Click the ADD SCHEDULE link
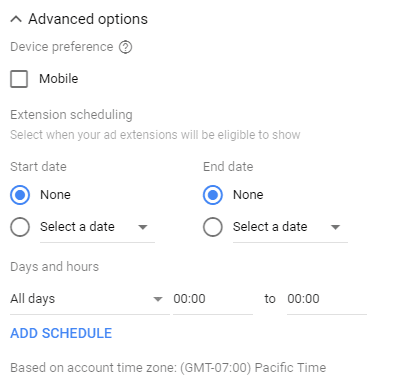This screenshot has height=391, width=405. coord(61,333)
